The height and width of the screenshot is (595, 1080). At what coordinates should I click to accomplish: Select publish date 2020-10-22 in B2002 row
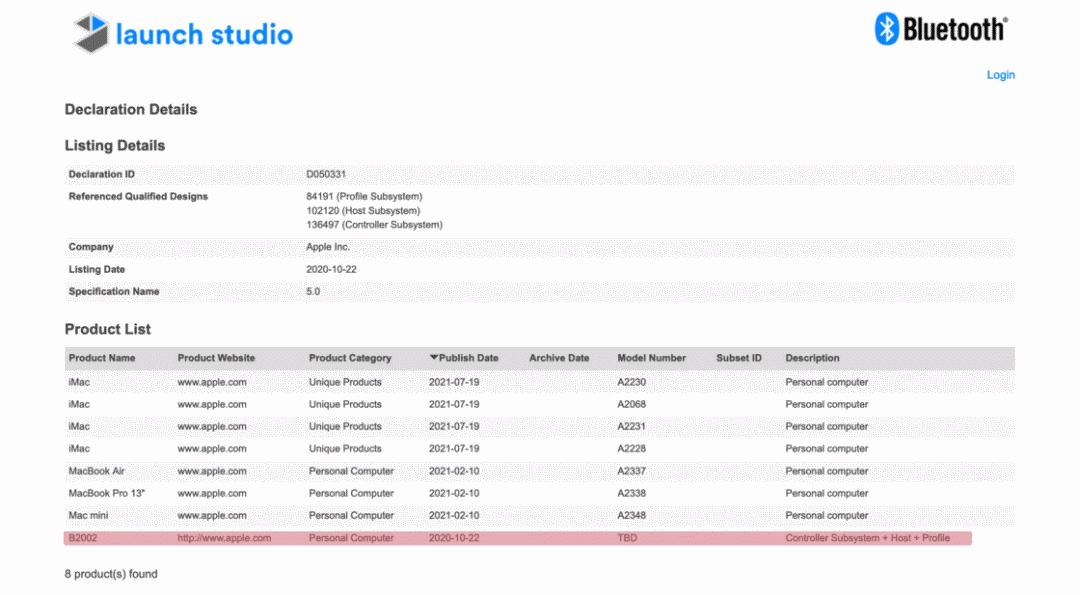coord(454,538)
